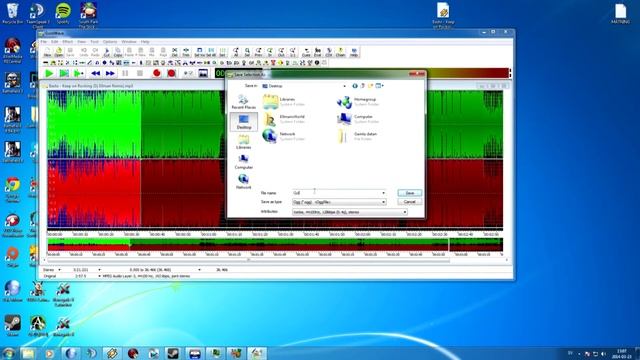Open the Chain effect chain icon

(x=340, y=52)
